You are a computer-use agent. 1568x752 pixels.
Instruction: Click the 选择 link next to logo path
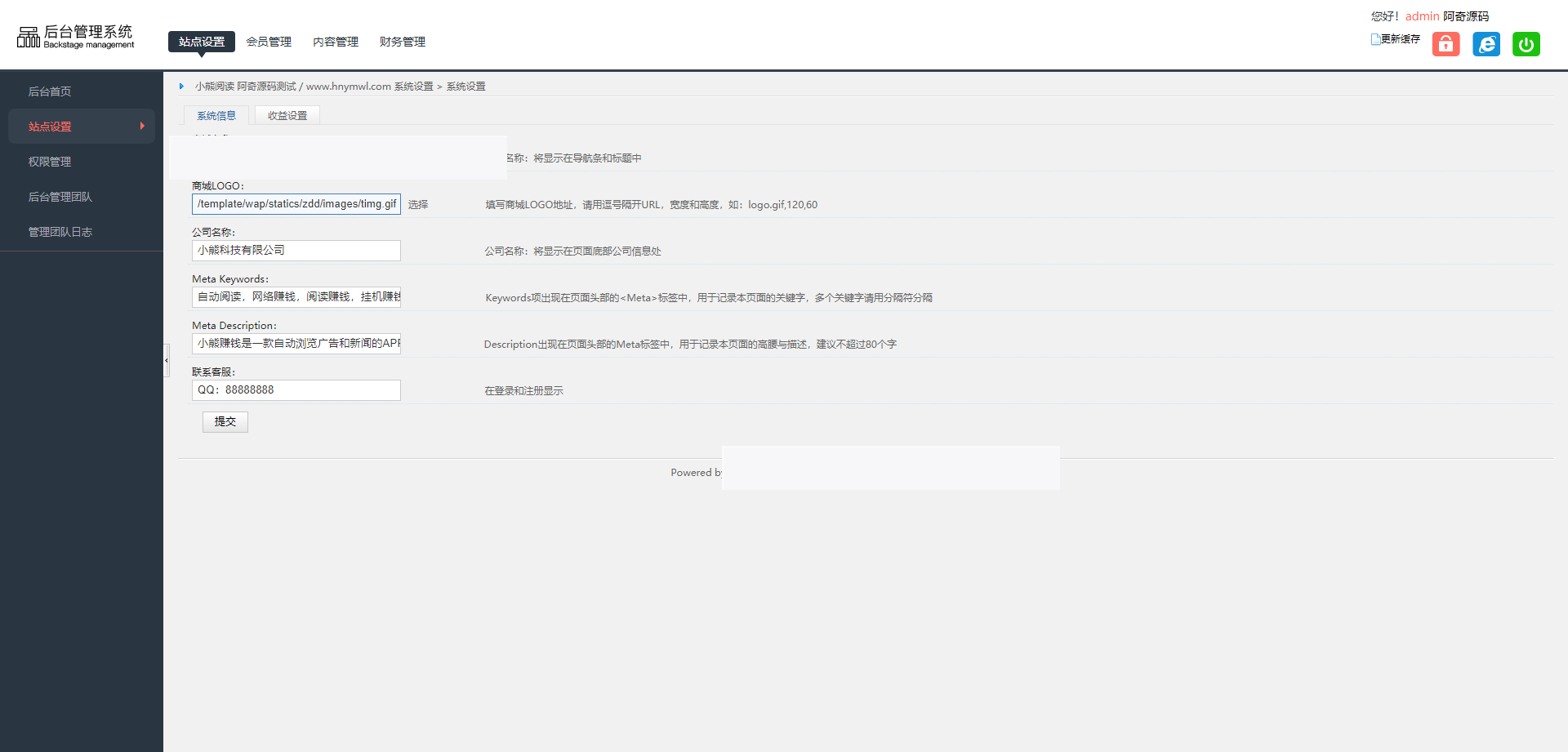pyautogui.click(x=418, y=205)
